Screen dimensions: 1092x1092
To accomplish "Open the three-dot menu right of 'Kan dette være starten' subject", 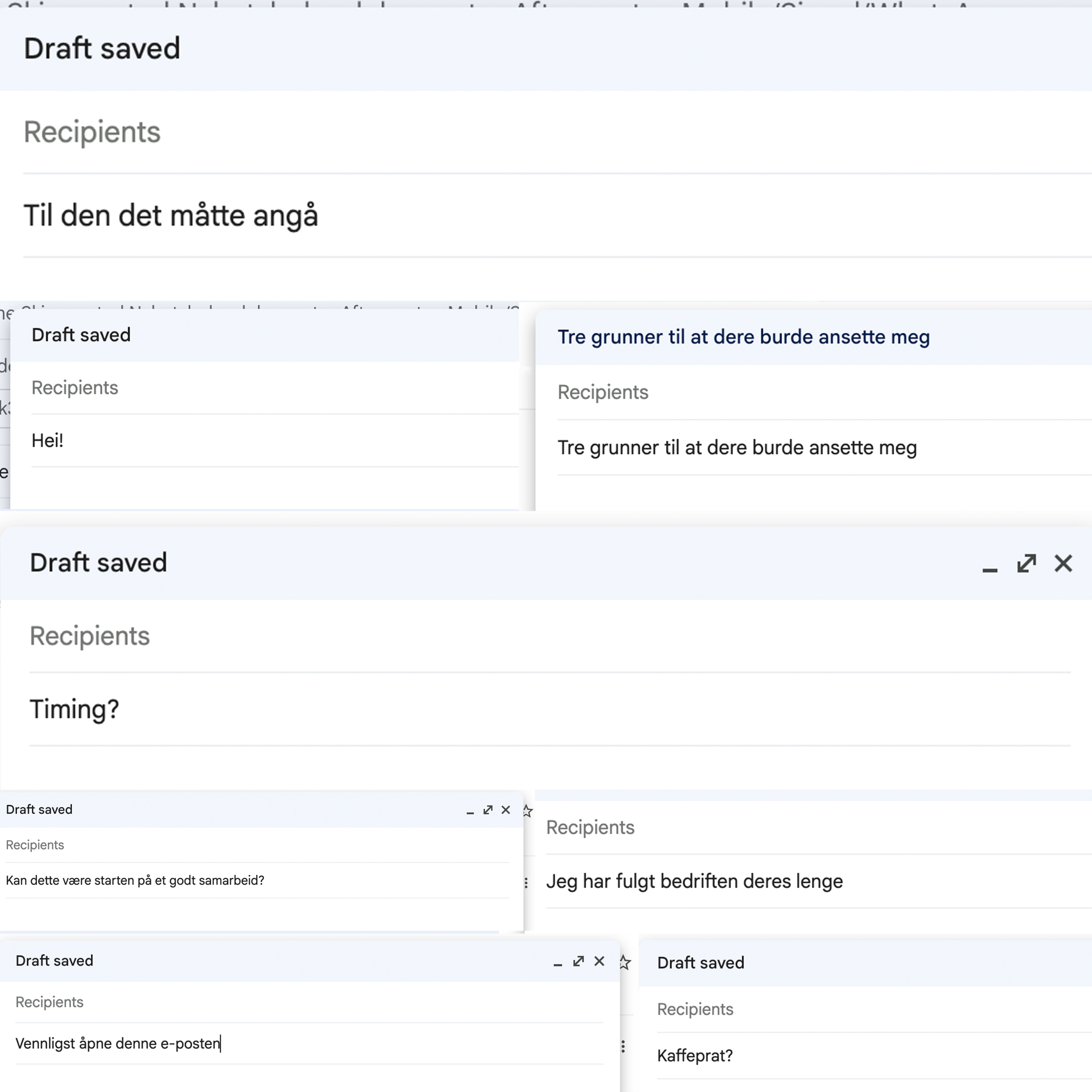I will tap(526, 883).
